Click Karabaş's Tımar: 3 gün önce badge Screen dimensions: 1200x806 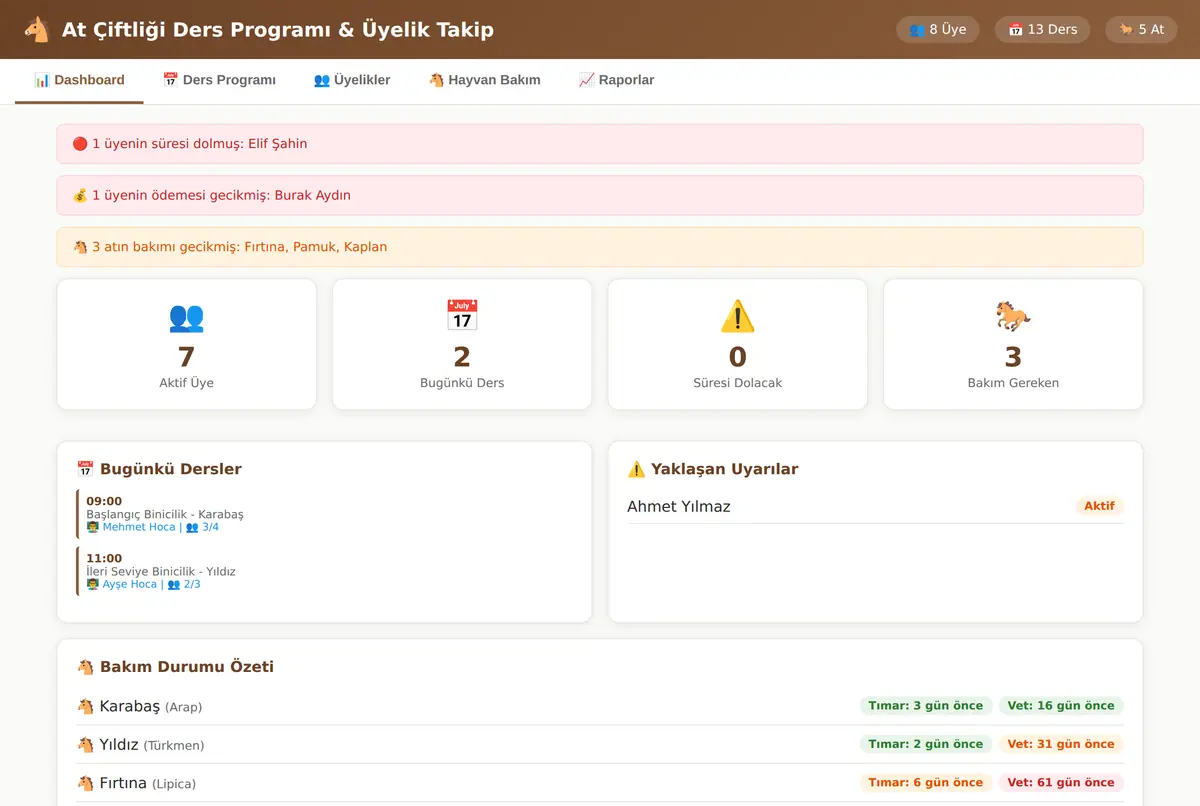(926, 706)
